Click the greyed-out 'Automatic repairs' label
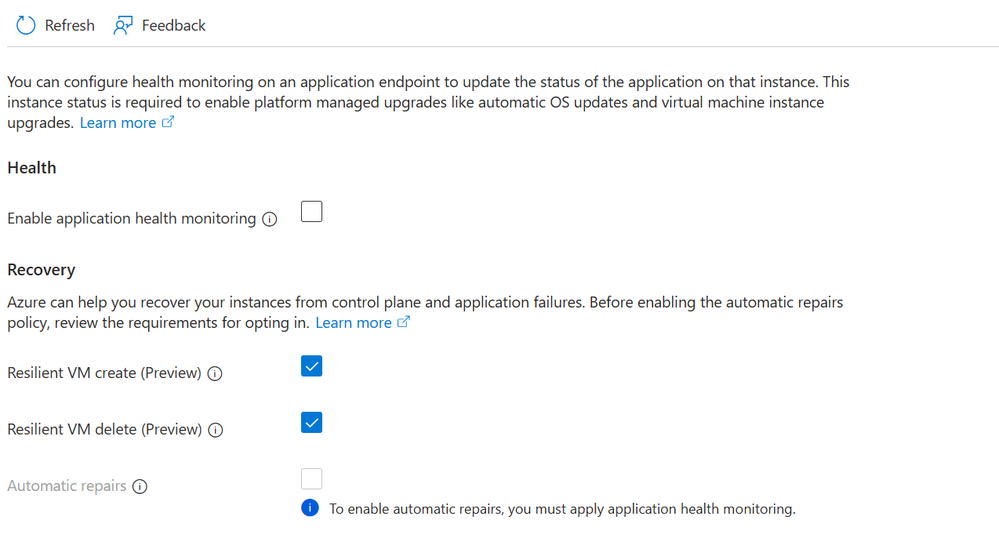The width and height of the screenshot is (999, 553). pyautogui.click(x=67, y=486)
